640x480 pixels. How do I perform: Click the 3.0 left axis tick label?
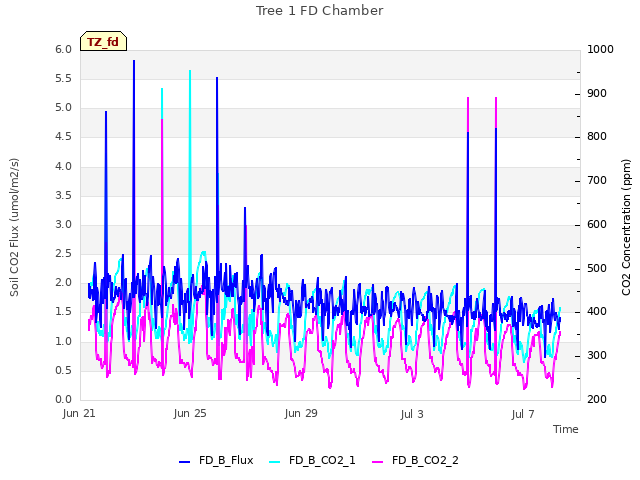(63, 224)
